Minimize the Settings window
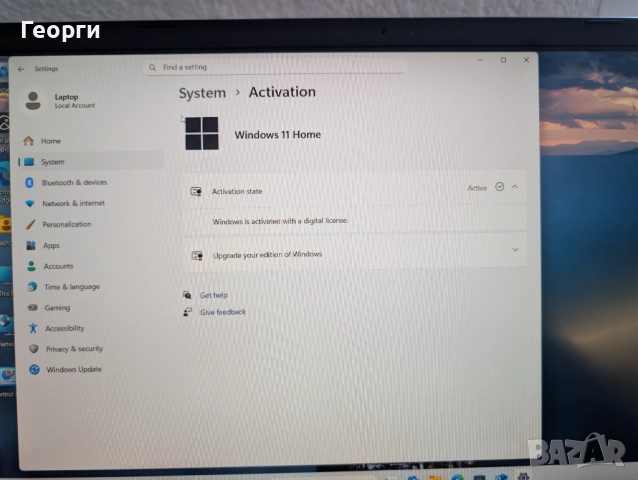638x480 pixels. [x=481, y=60]
